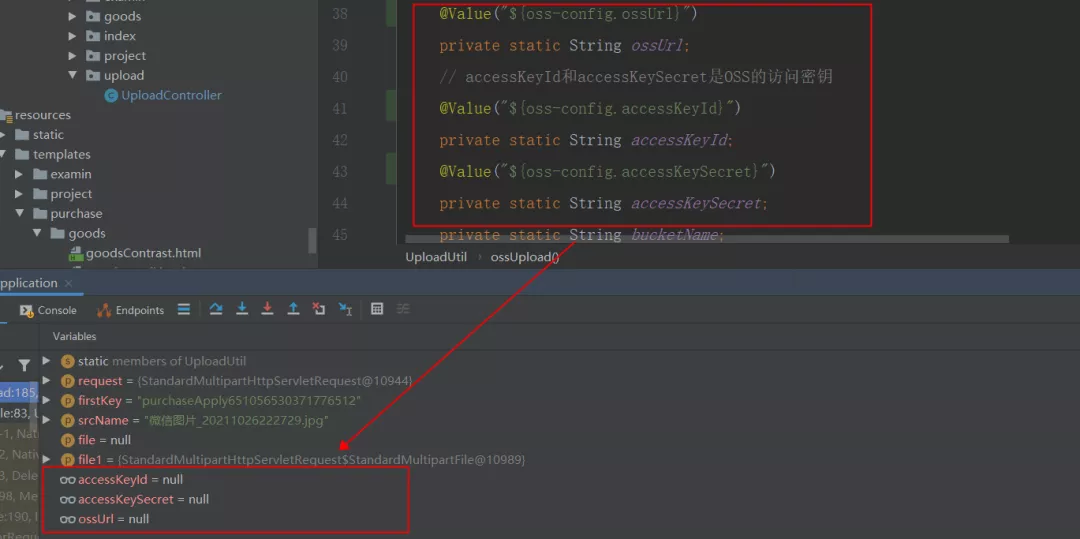Click the parameter icon next to file1

(x=68, y=459)
